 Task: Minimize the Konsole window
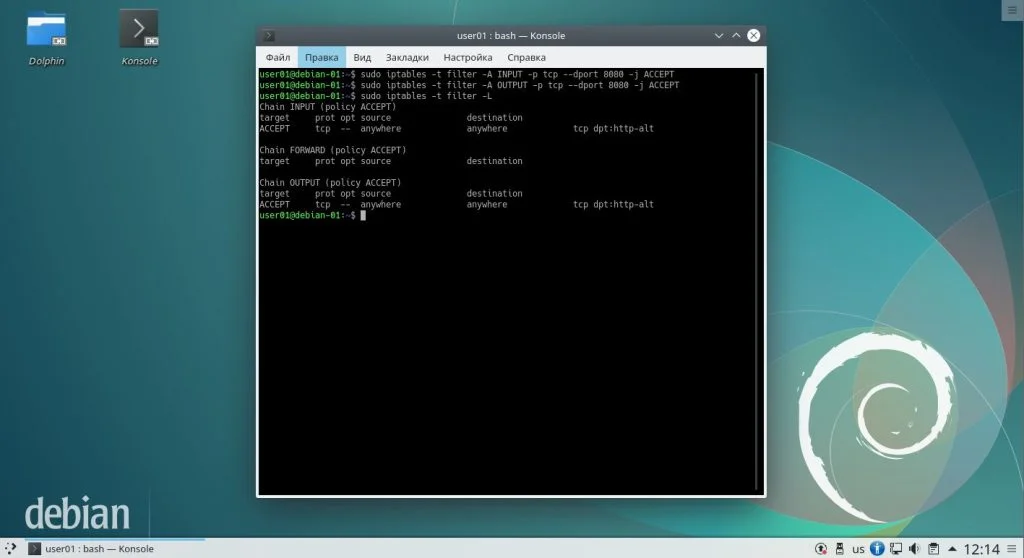718,36
